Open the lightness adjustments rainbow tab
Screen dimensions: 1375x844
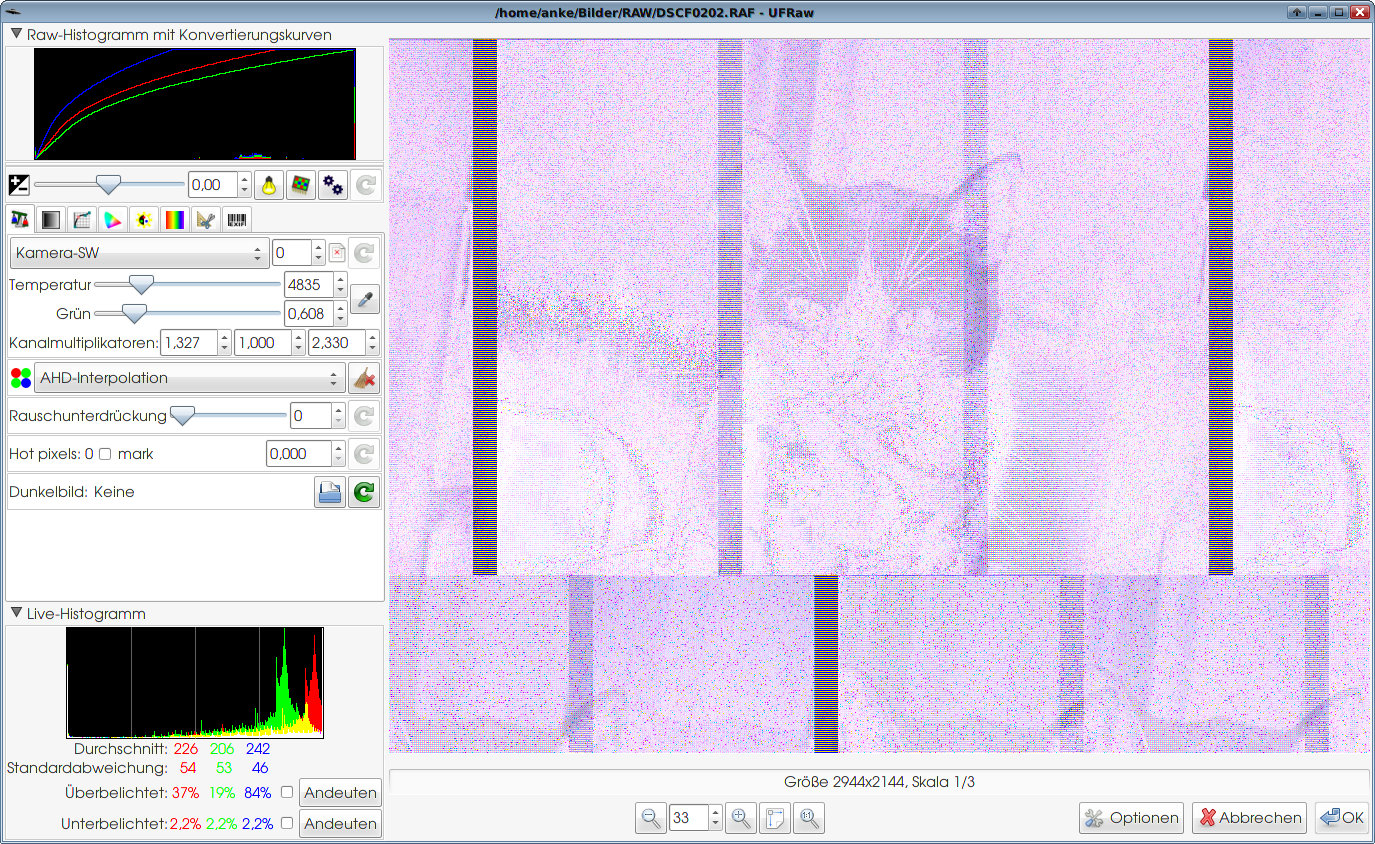pyautogui.click(x=175, y=219)
